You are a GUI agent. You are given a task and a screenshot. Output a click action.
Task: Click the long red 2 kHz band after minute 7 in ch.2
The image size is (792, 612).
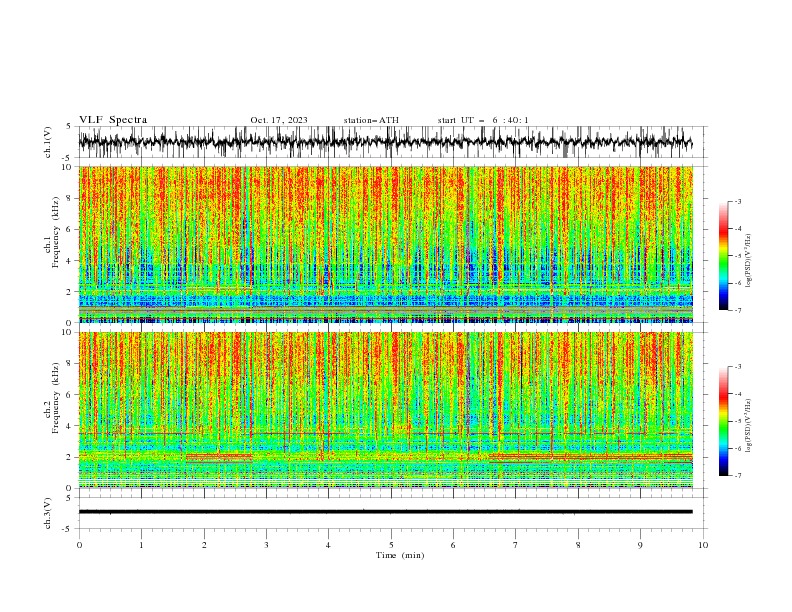point(591,457)
